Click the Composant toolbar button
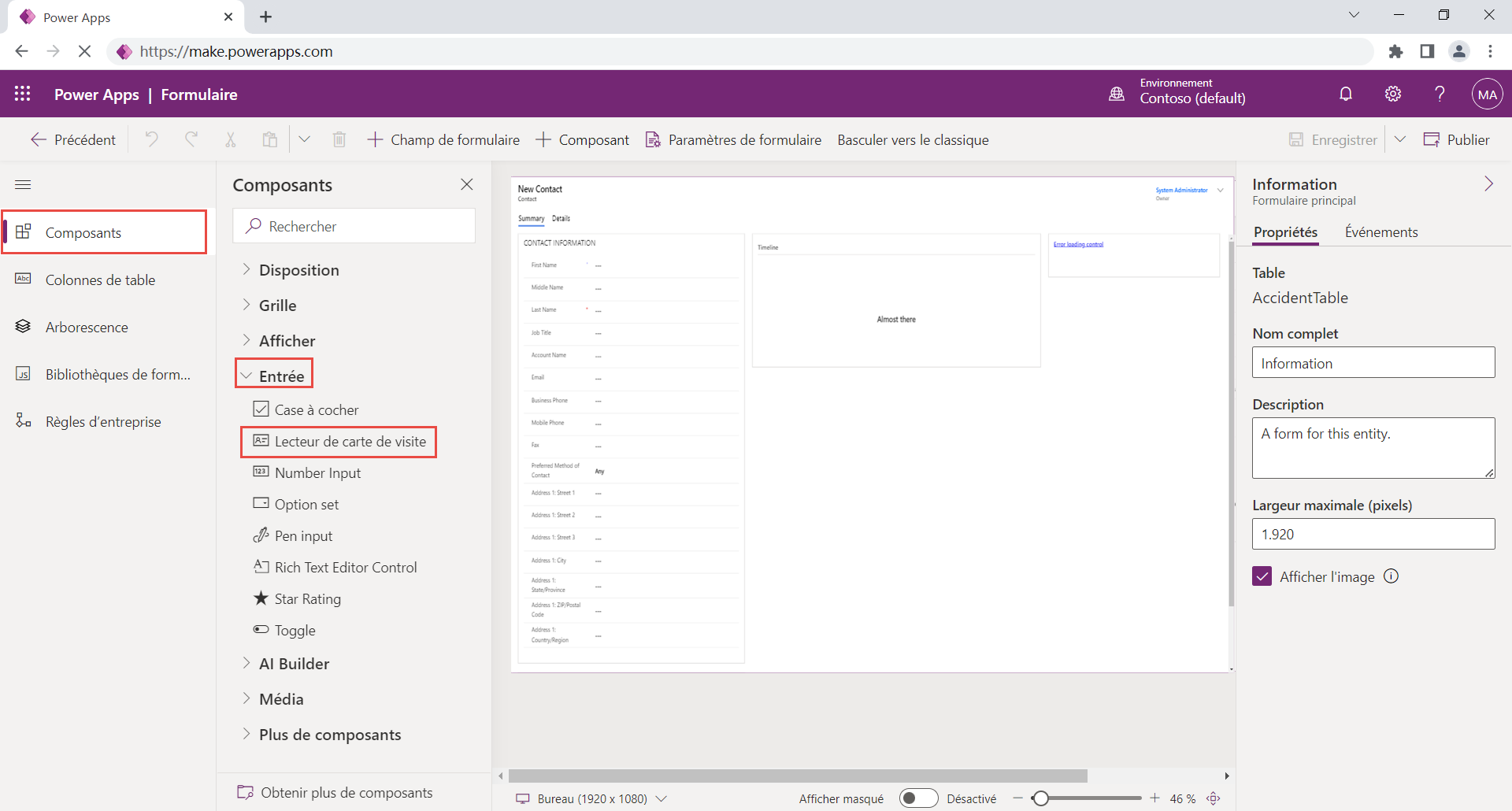 click(x=583, y=139)
